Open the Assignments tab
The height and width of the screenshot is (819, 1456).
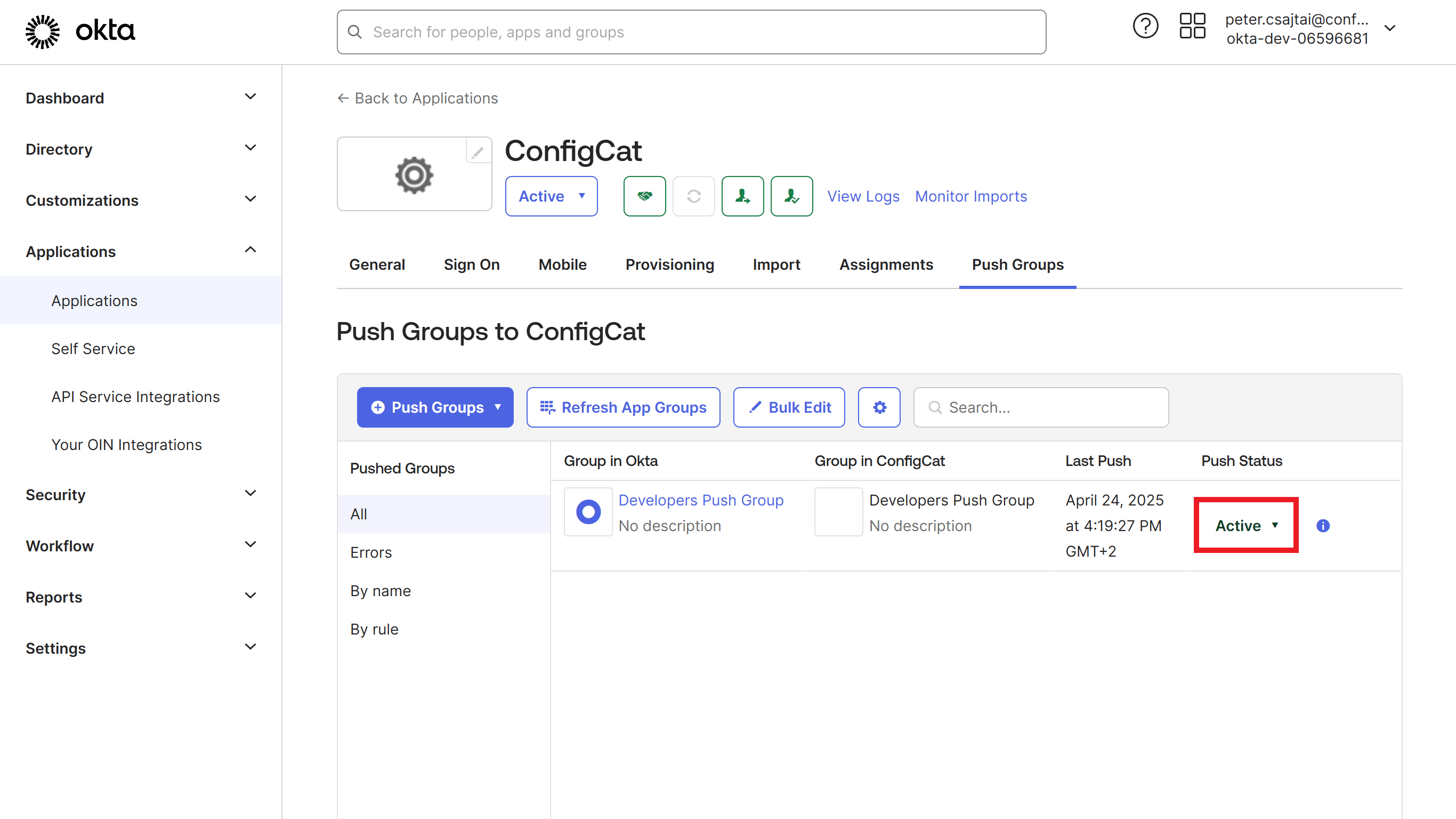pos(886,264)
